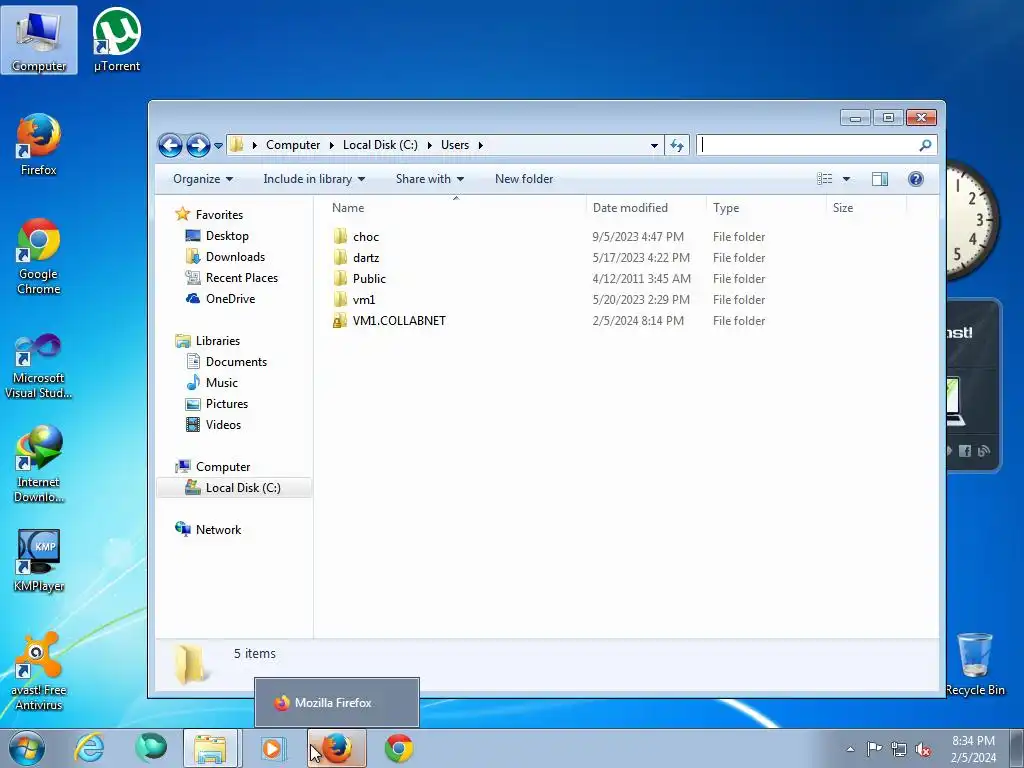Open the Organize menu
This screenshot has height=768, width=1024.
(x=202, y=179)
